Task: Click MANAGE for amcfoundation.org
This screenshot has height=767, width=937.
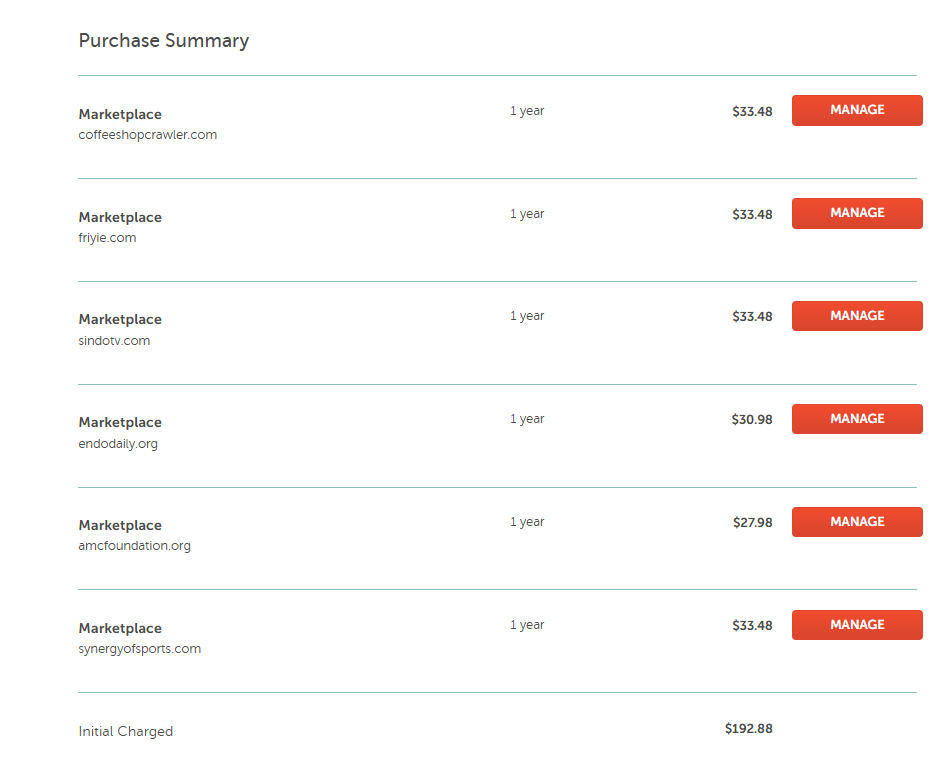Action: [857, 522]
